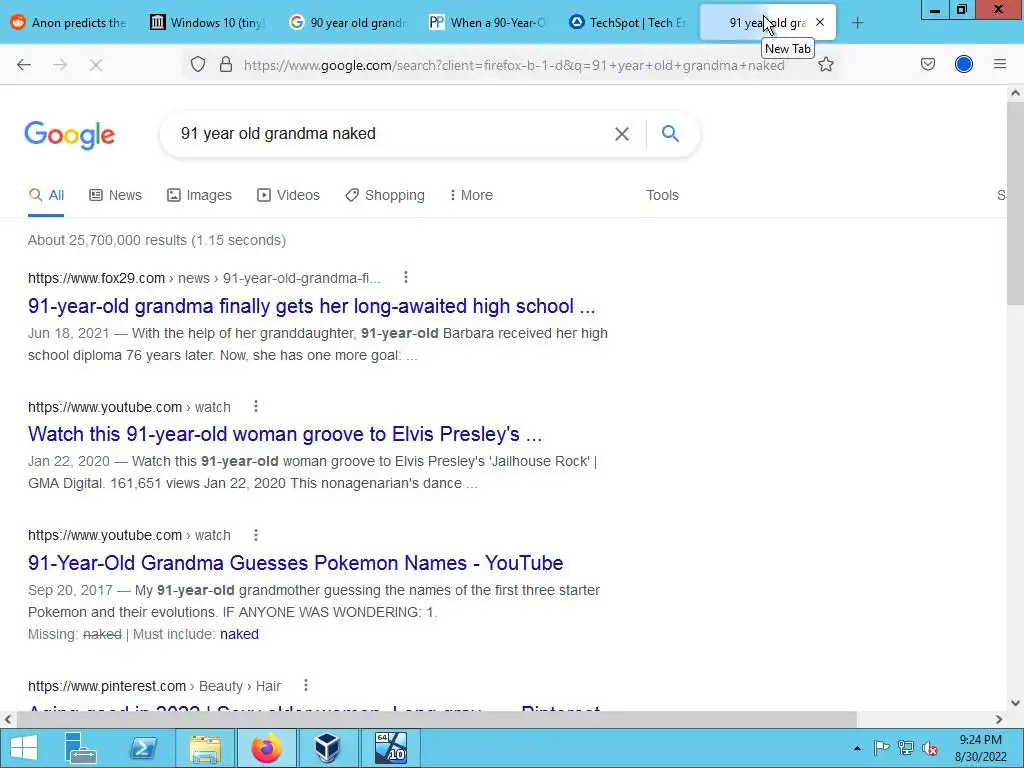Open options for the Pokemon Names result
Screen dimensions: 1024x768
click(x=256, y=535)
